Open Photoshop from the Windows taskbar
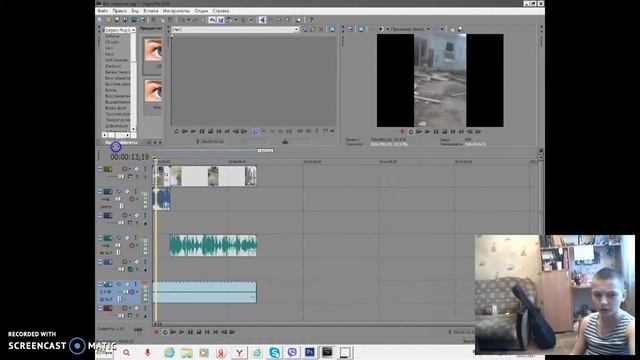This screenshot has height=360, width=640. [309, 352]
